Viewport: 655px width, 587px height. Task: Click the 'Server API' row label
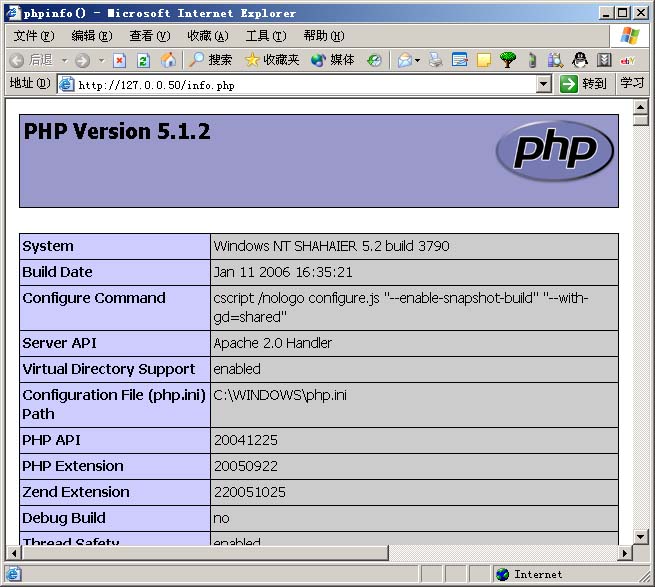coord(59,343)
